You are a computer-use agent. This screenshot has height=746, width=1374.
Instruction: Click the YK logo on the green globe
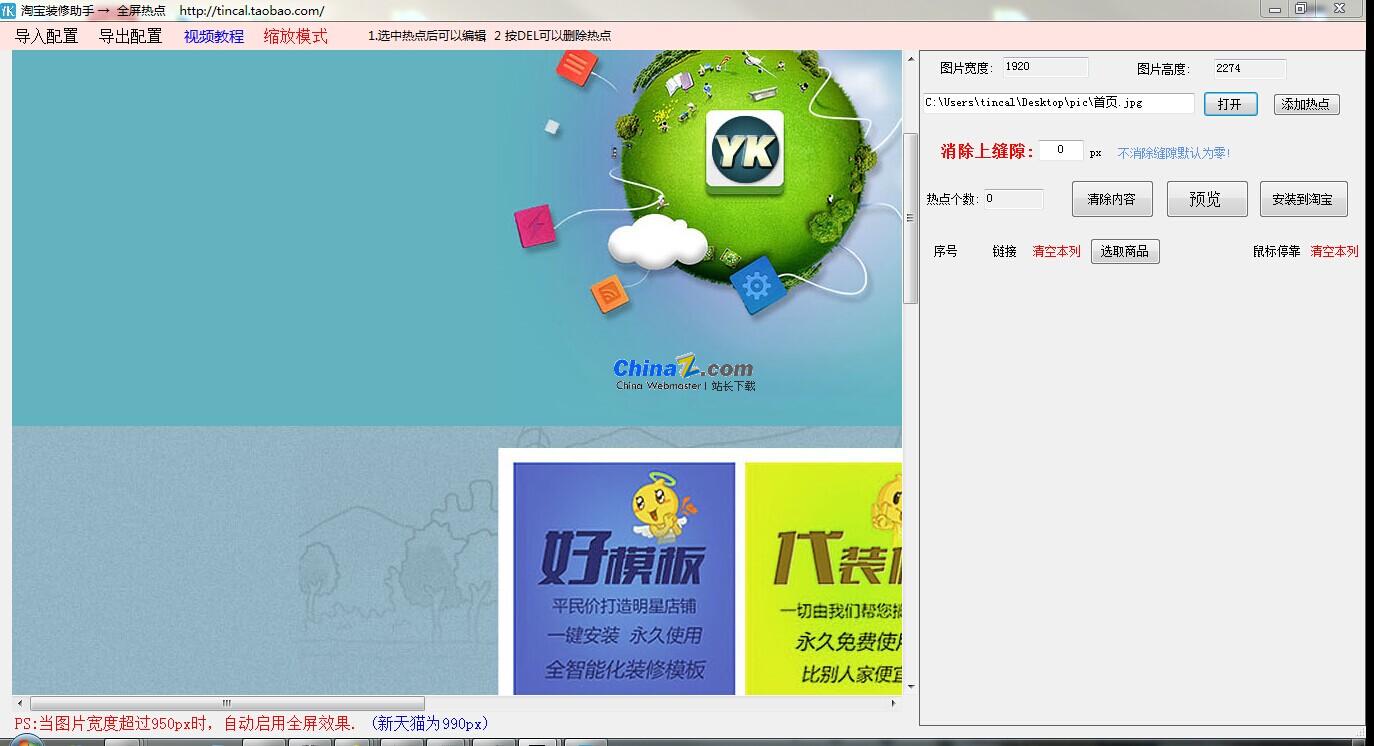point(745,152)
